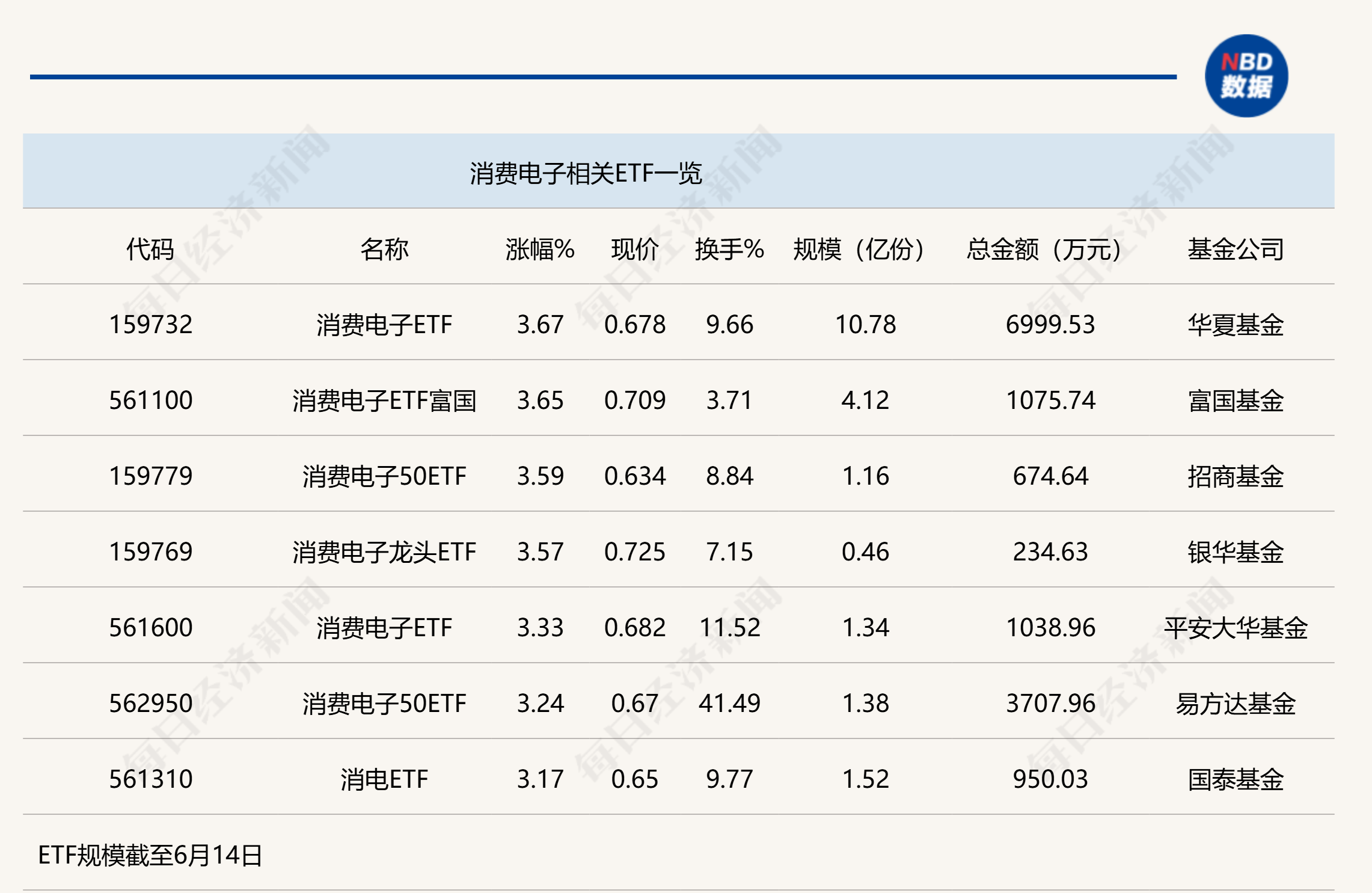Image resolution: width=1372 pixels, height=893 pixels.
Task: Click the 换手% column header
Action: coord(729,249)
